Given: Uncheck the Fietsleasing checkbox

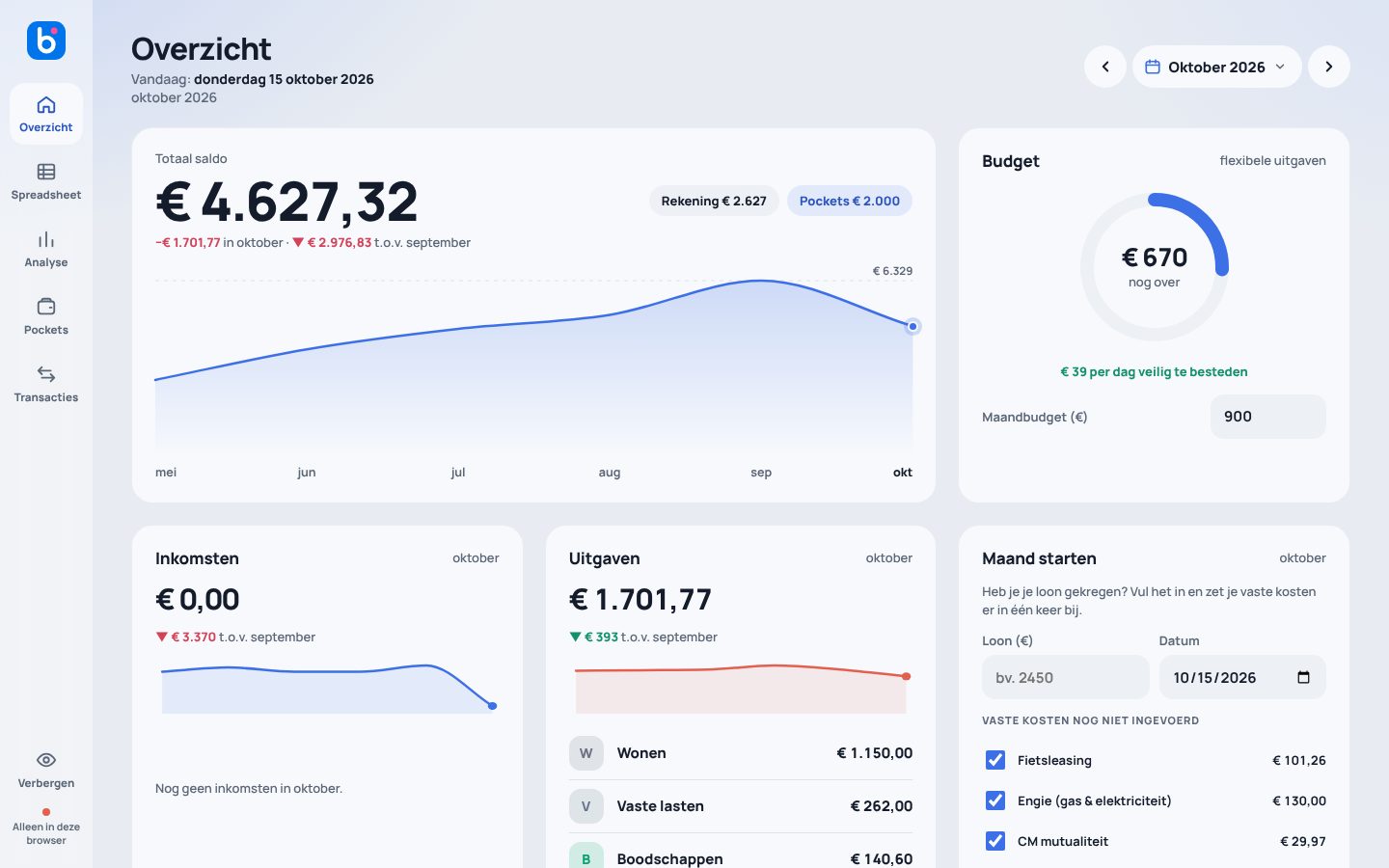Looking at the screenshot, I should point(995,760).
